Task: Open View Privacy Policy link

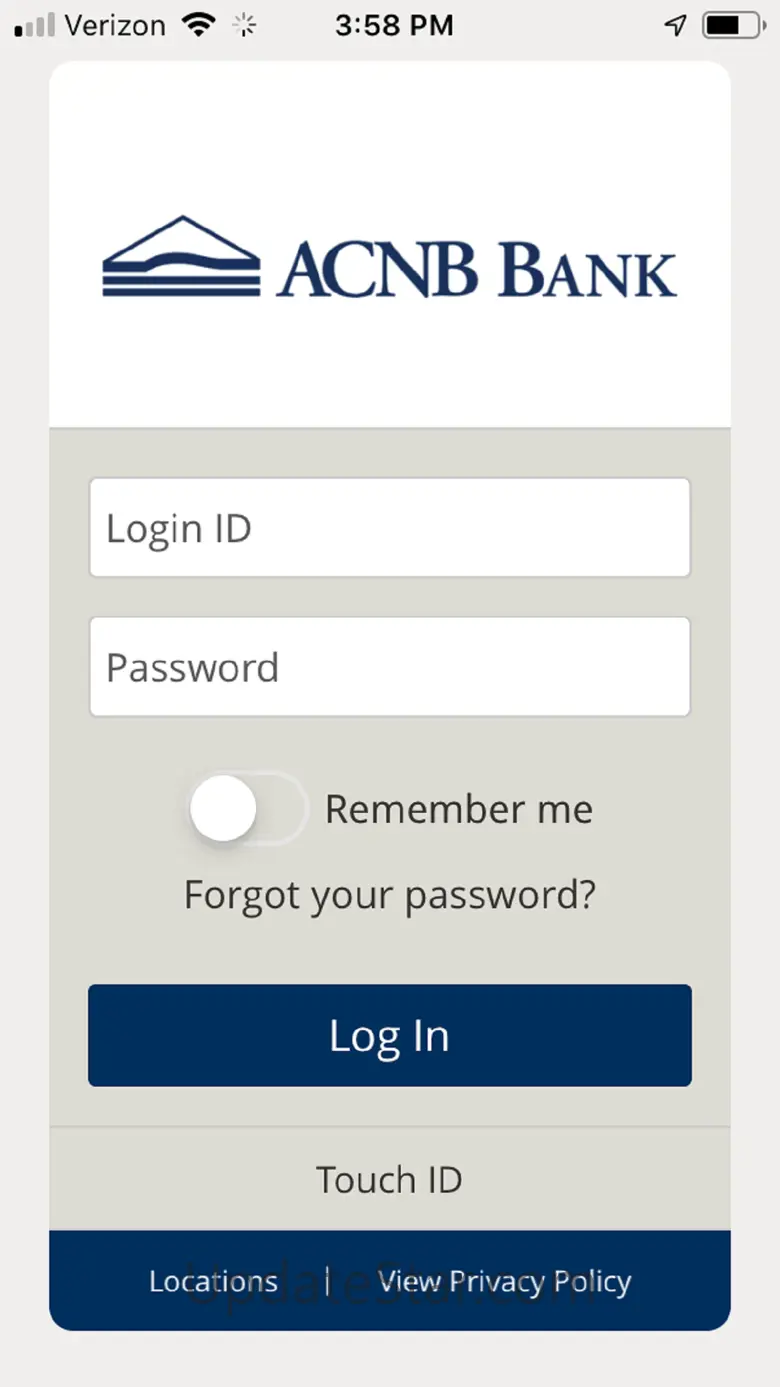Action: tap(505, 1281)
